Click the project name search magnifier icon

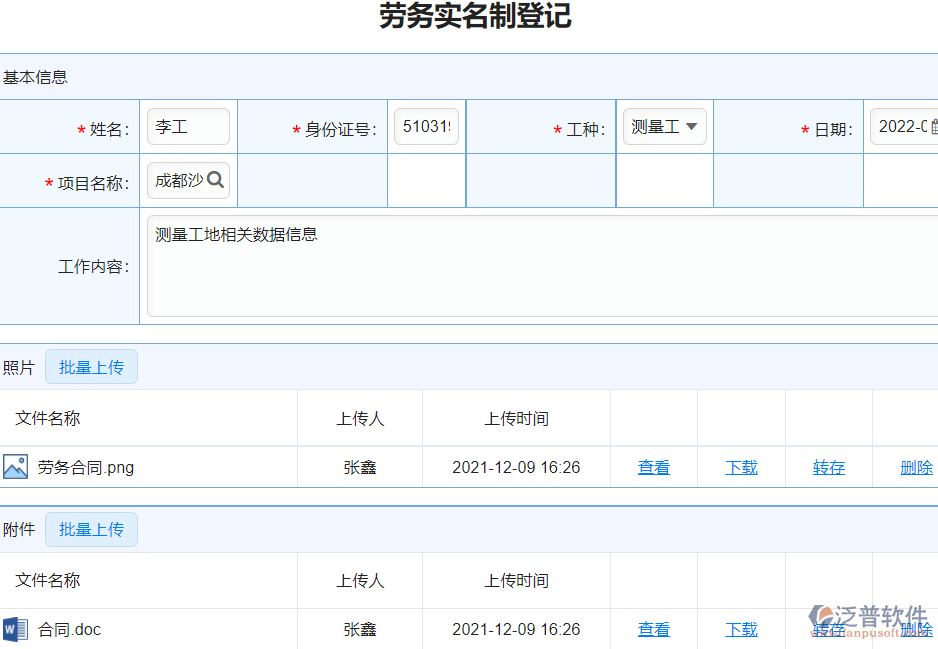(x=217, y=180)
